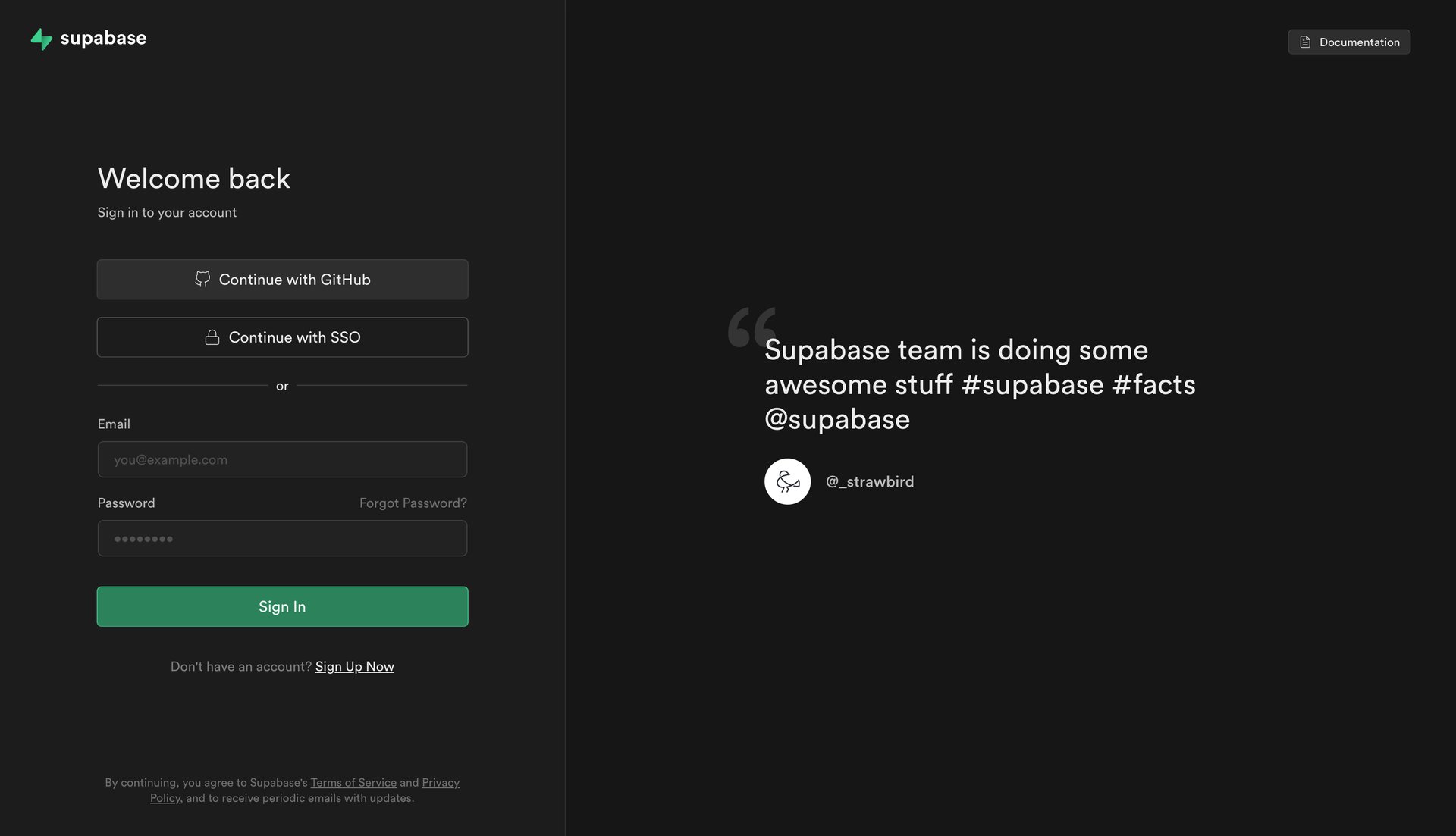
Task: Click Sign Up Now
Action: point(354,666)
